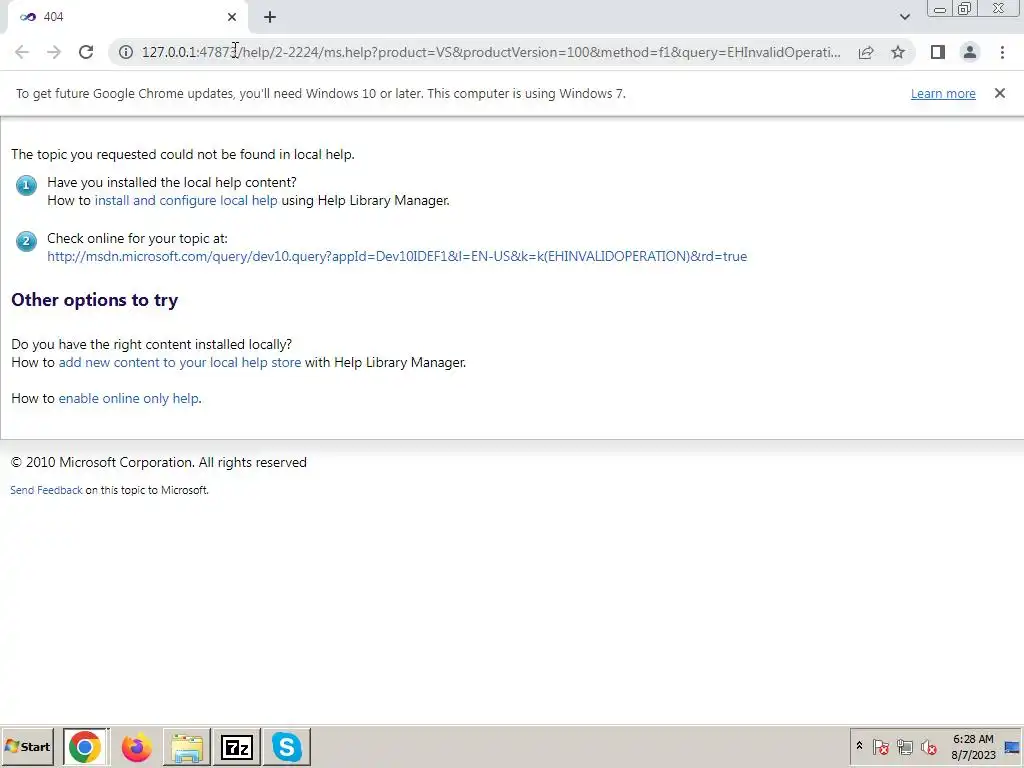Reload the current page
Screen dimensions: 1024x768
pyautogui.click(x=86, y=52)
